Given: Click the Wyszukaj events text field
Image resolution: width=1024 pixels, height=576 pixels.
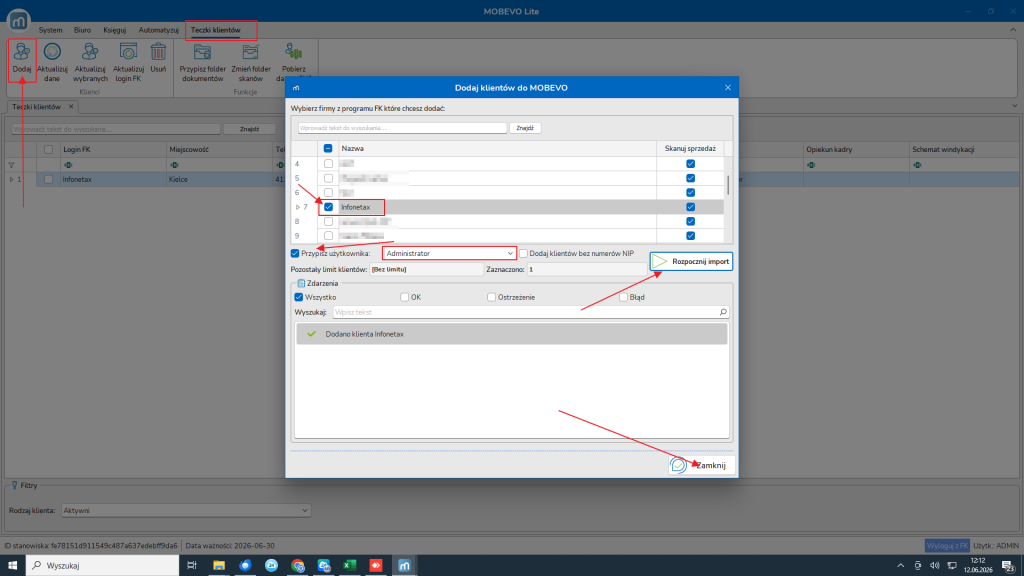Looking at the screenshot, I should [526, 312].
